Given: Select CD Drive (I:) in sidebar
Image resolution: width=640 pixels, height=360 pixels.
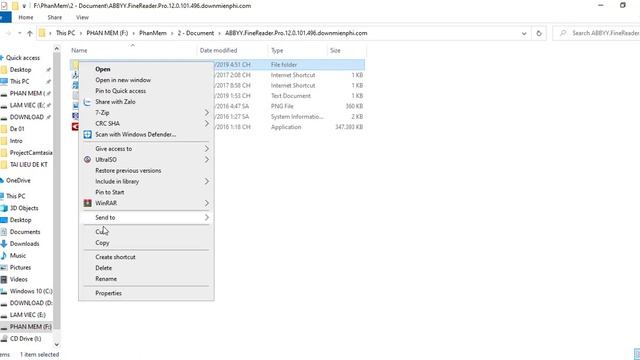Looking at the screenshot, I should point(25,338).
